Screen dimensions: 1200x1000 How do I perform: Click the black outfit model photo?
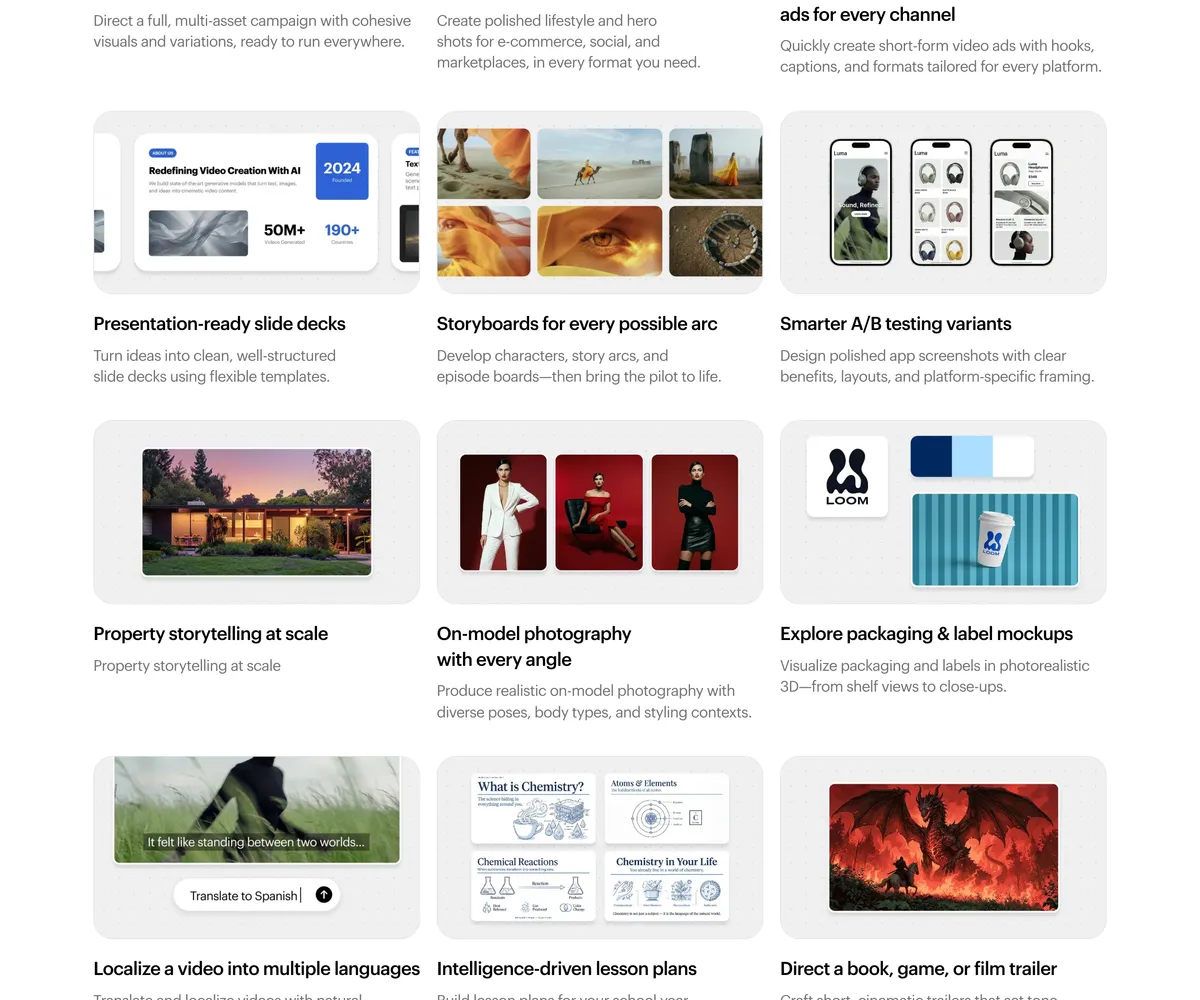(x=695, y=512)
